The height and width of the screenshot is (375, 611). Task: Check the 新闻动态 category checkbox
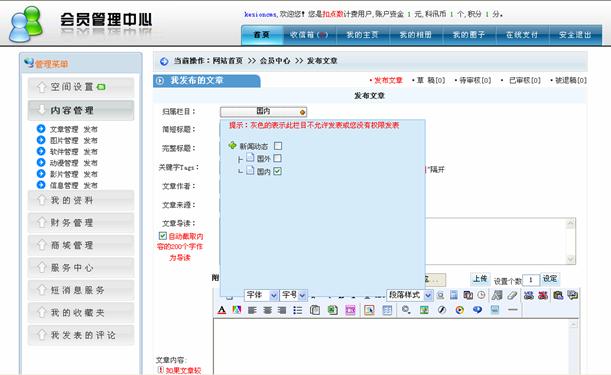pos(278,146)
